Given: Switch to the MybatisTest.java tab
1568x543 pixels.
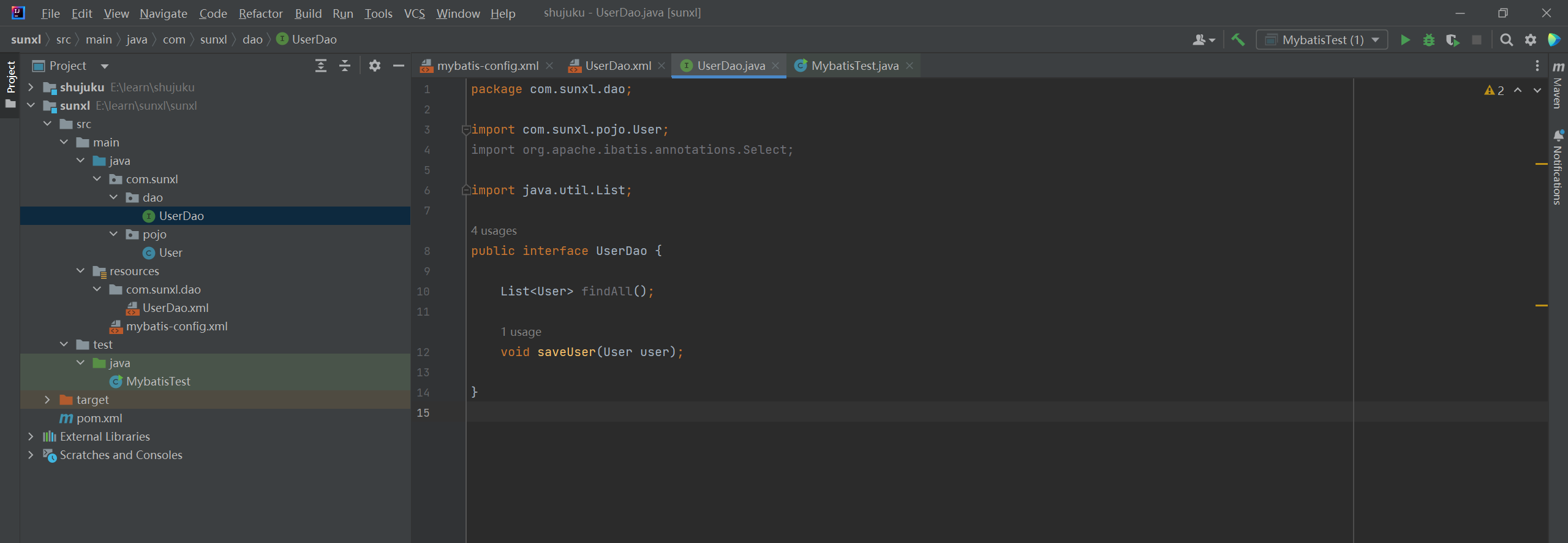Looking at the screenshot, I should tap(854, 66).
